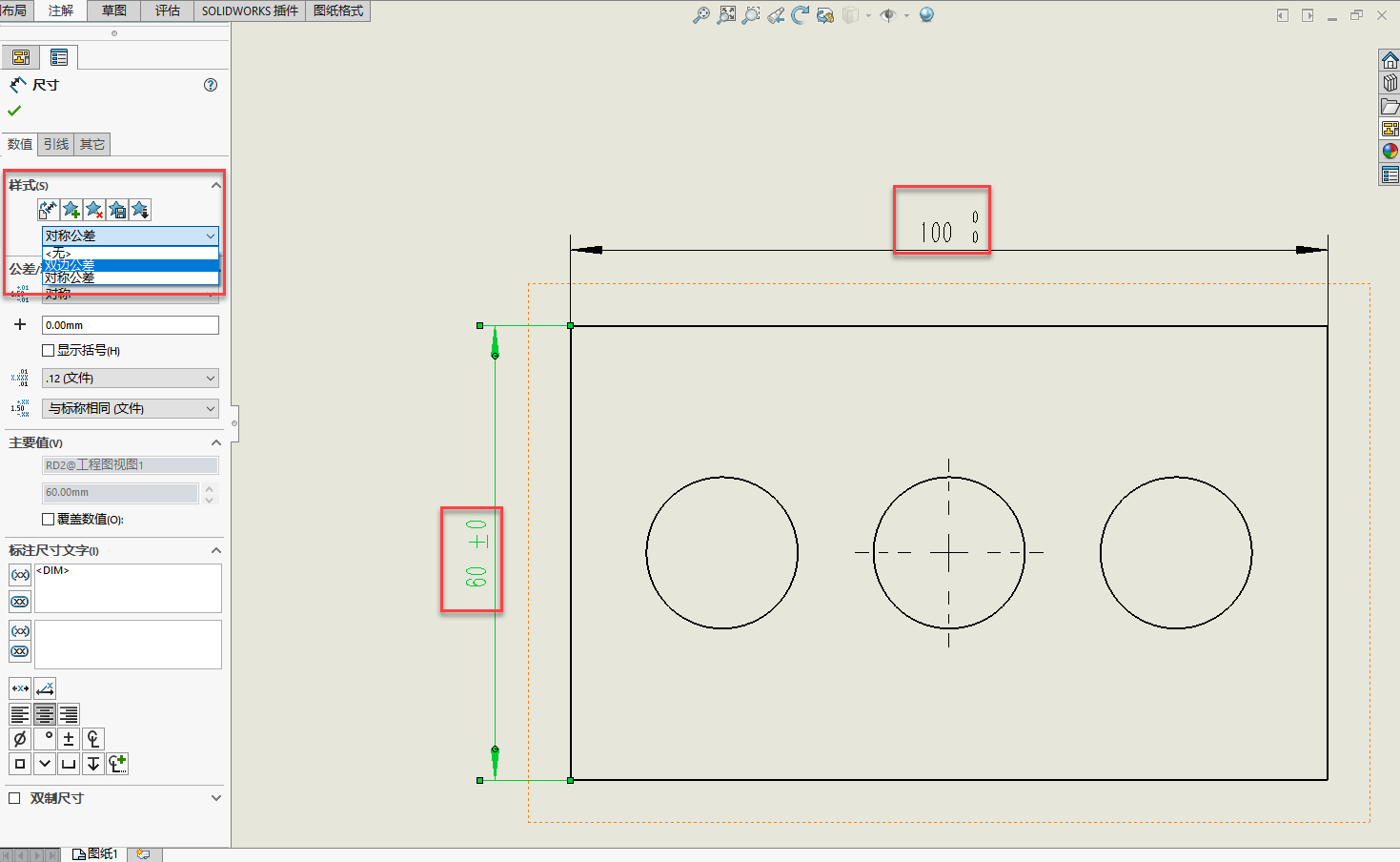Collapse the 主要值 section
The height and width of the screenshot is (862, 1400).
coord(216,443)
